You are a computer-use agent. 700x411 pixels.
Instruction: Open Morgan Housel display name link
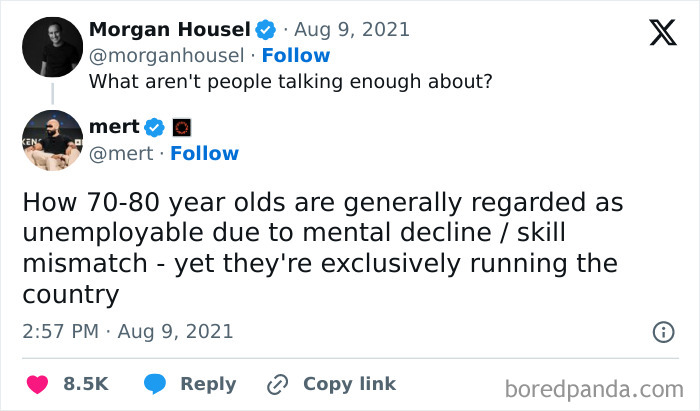170,30
